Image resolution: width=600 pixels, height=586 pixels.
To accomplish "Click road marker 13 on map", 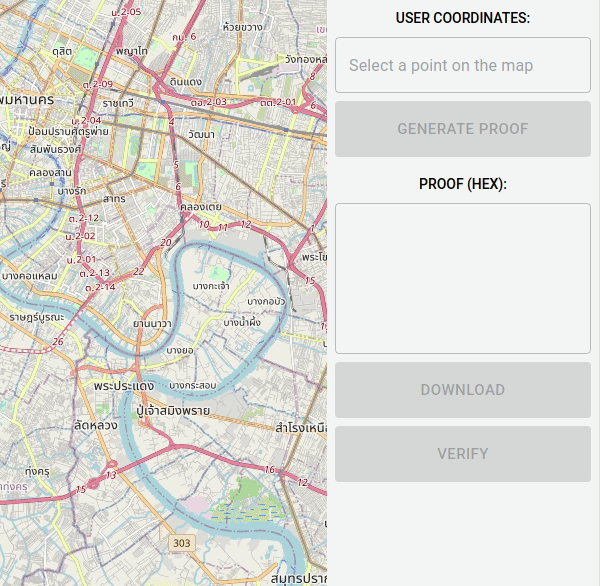I will (111, 475).
